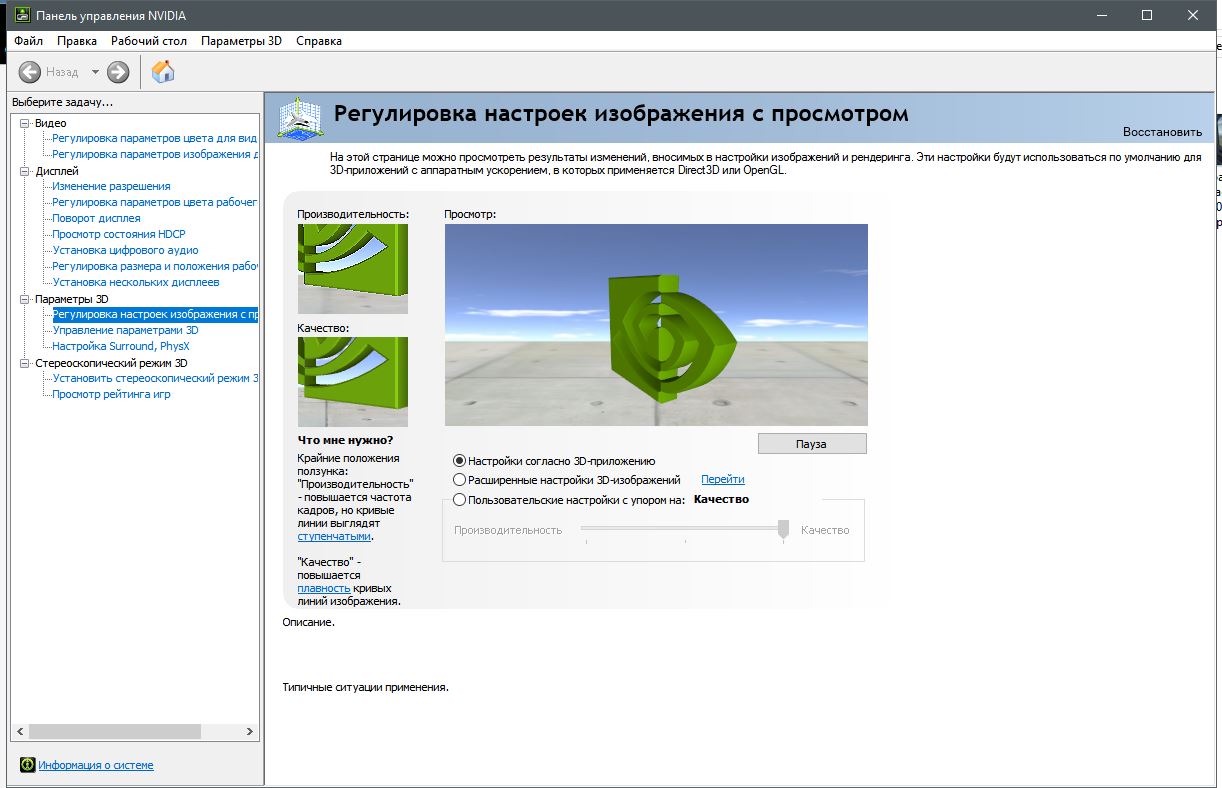The image size is (1222, 788).
Task: Click the Производительность–Качество slider thumb
Action: (784, 530)
